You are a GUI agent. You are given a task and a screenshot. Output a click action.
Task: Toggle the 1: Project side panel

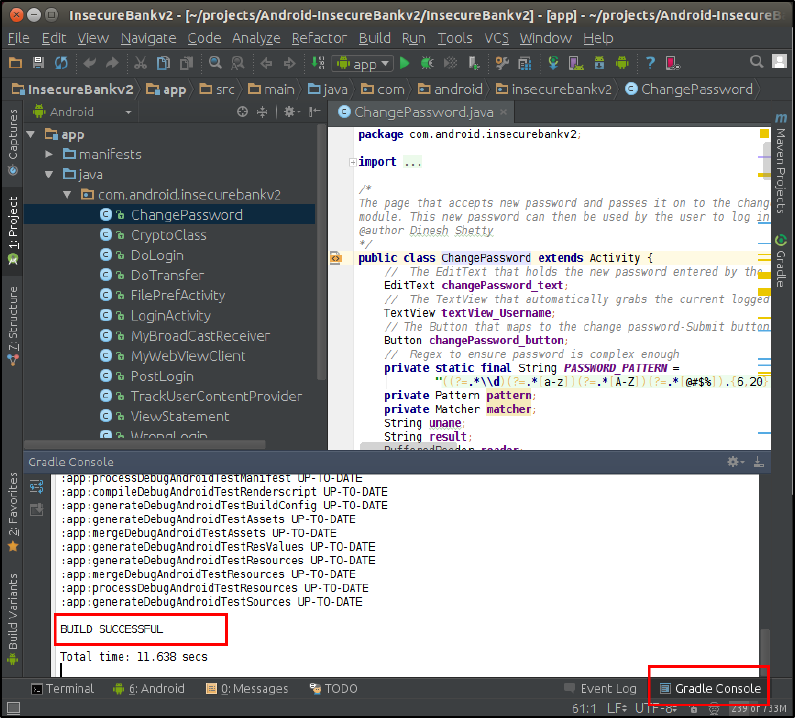click(x=13, y=230)
